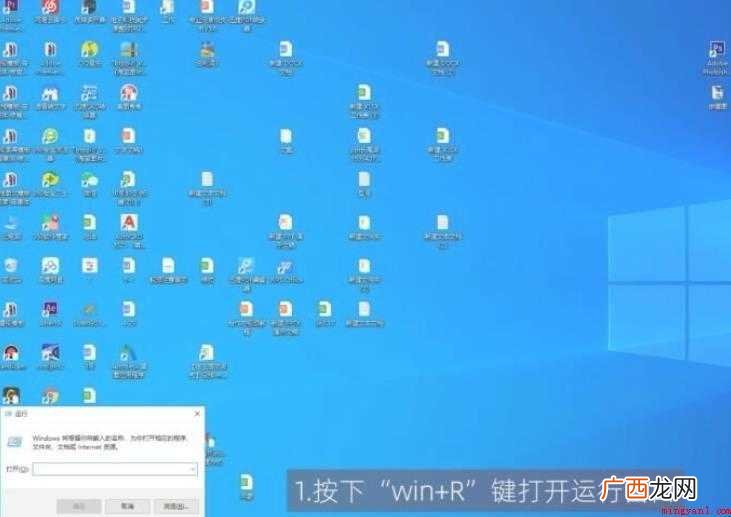Select the green file icon beside the subtitle bar
Screen dimensions: 731x517
point(247,482)
